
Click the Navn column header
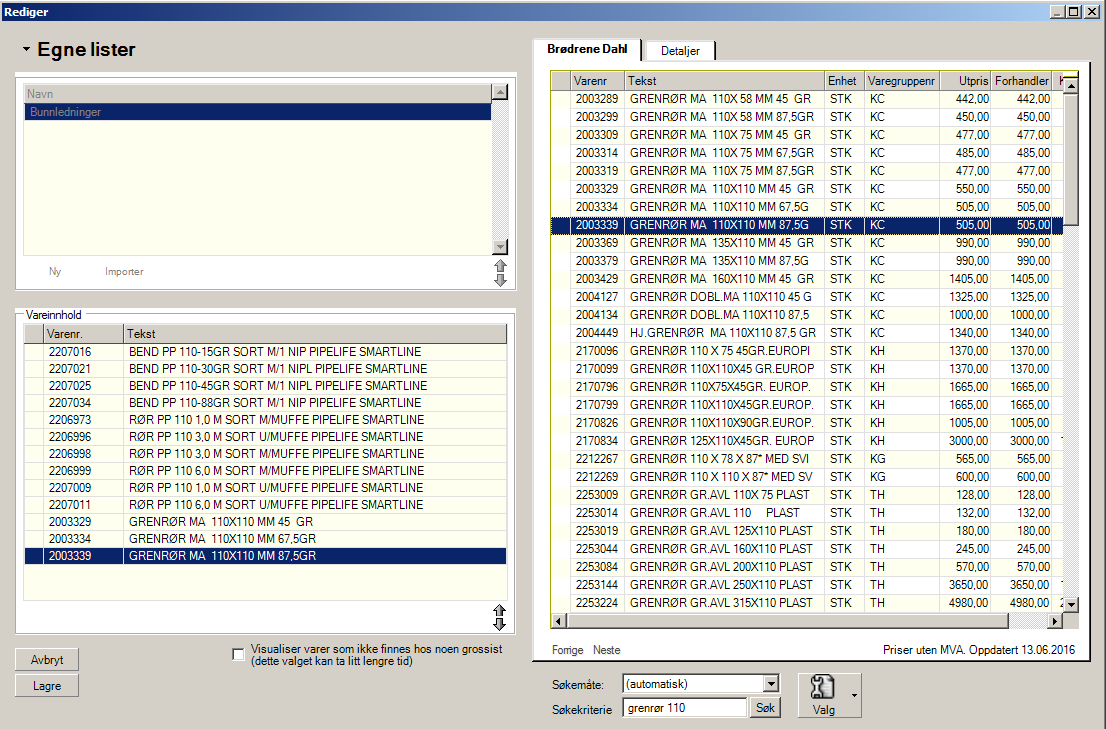coord(258,94)
